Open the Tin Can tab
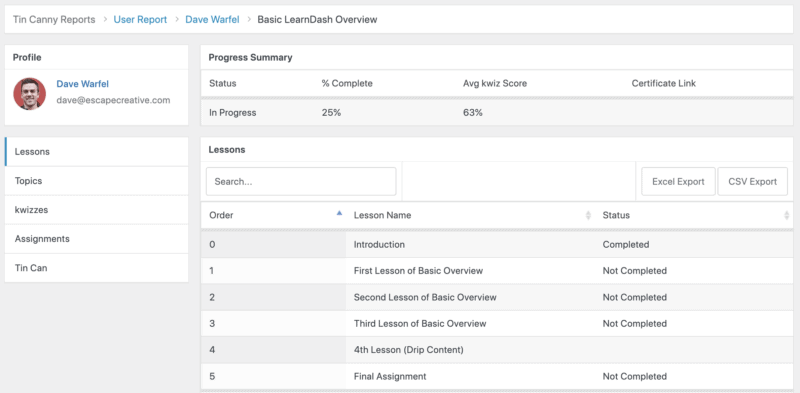The image size is (800, 393). pyautogui.click(x=96, y=267)
